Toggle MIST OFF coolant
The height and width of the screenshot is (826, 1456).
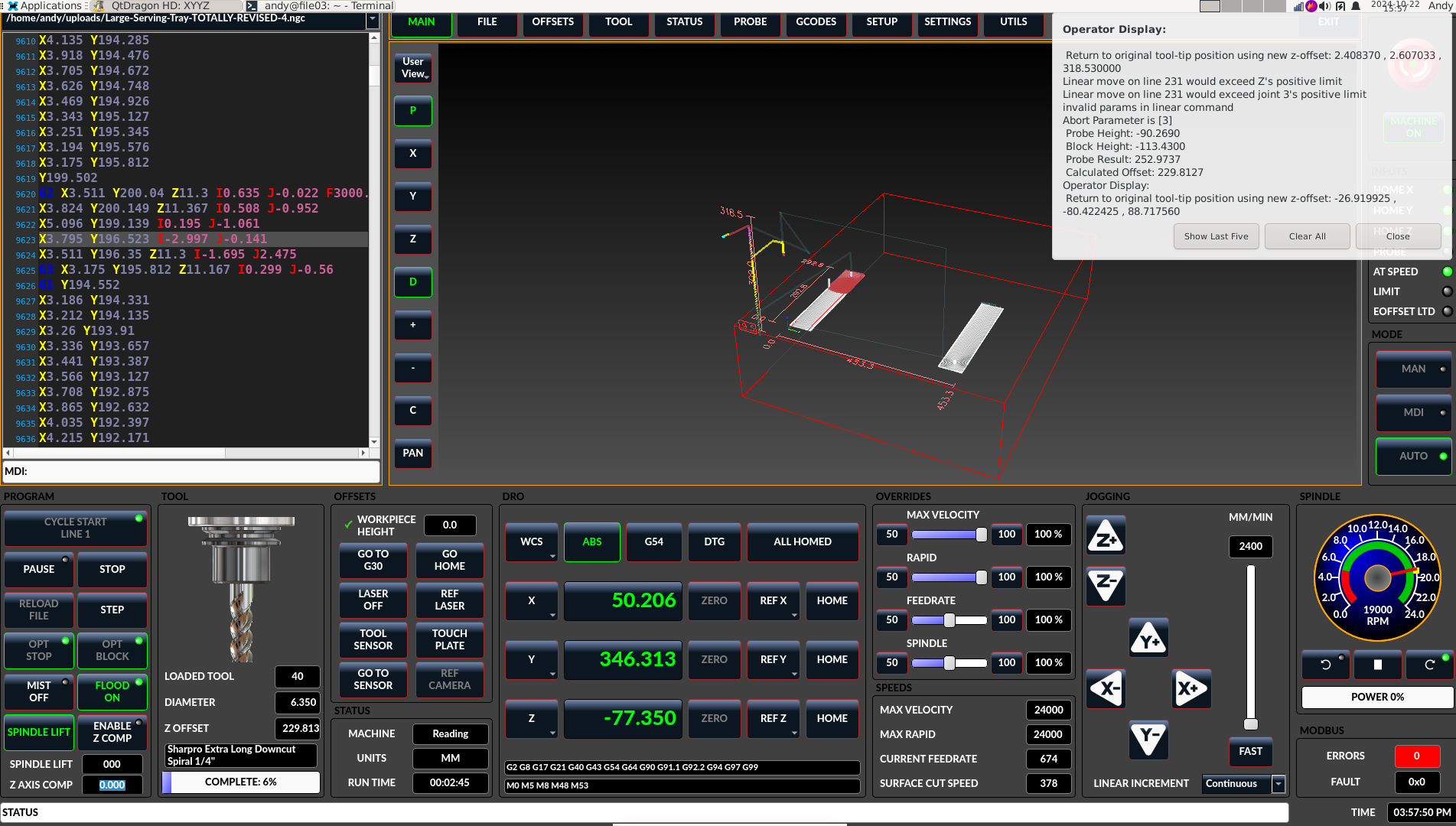pyautogui.click(x=39, y=691)
